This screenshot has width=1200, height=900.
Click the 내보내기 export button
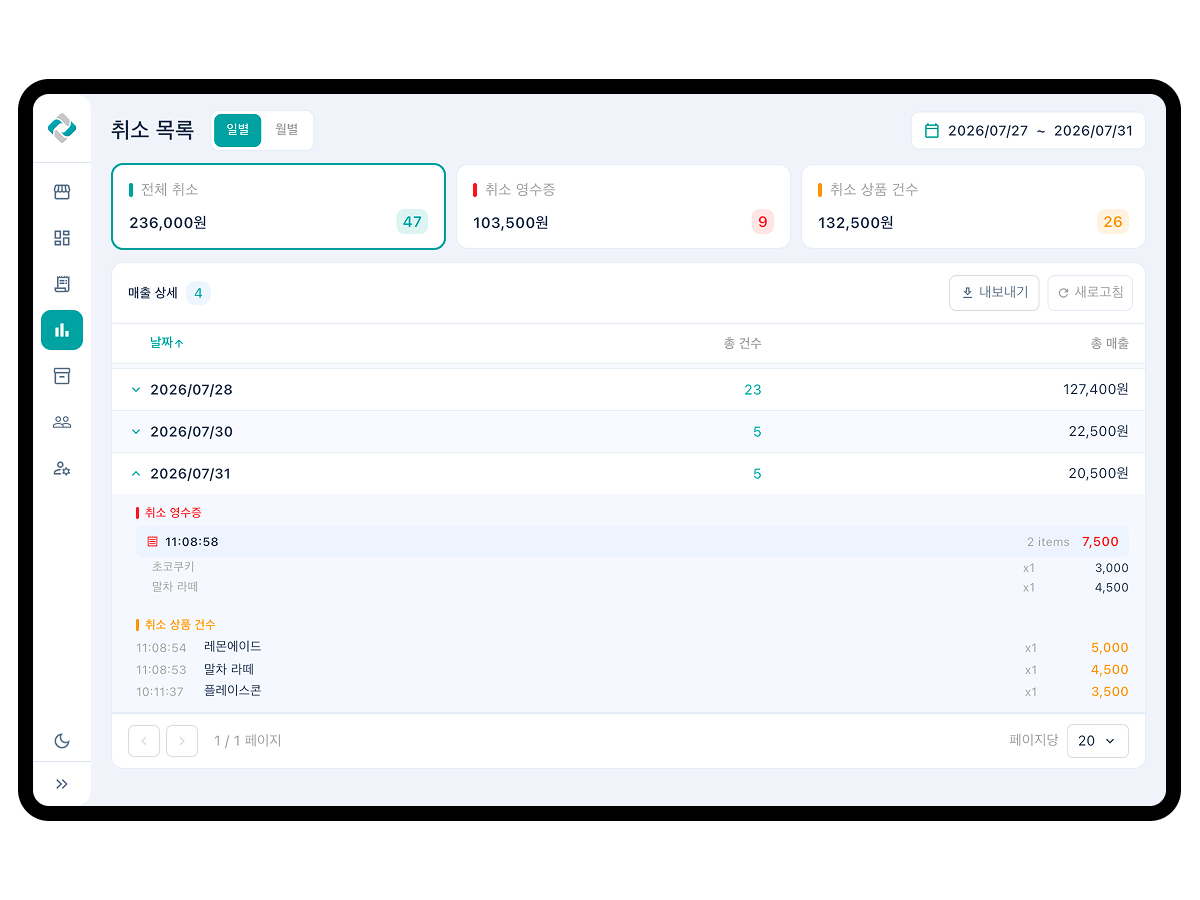[994, 293]
